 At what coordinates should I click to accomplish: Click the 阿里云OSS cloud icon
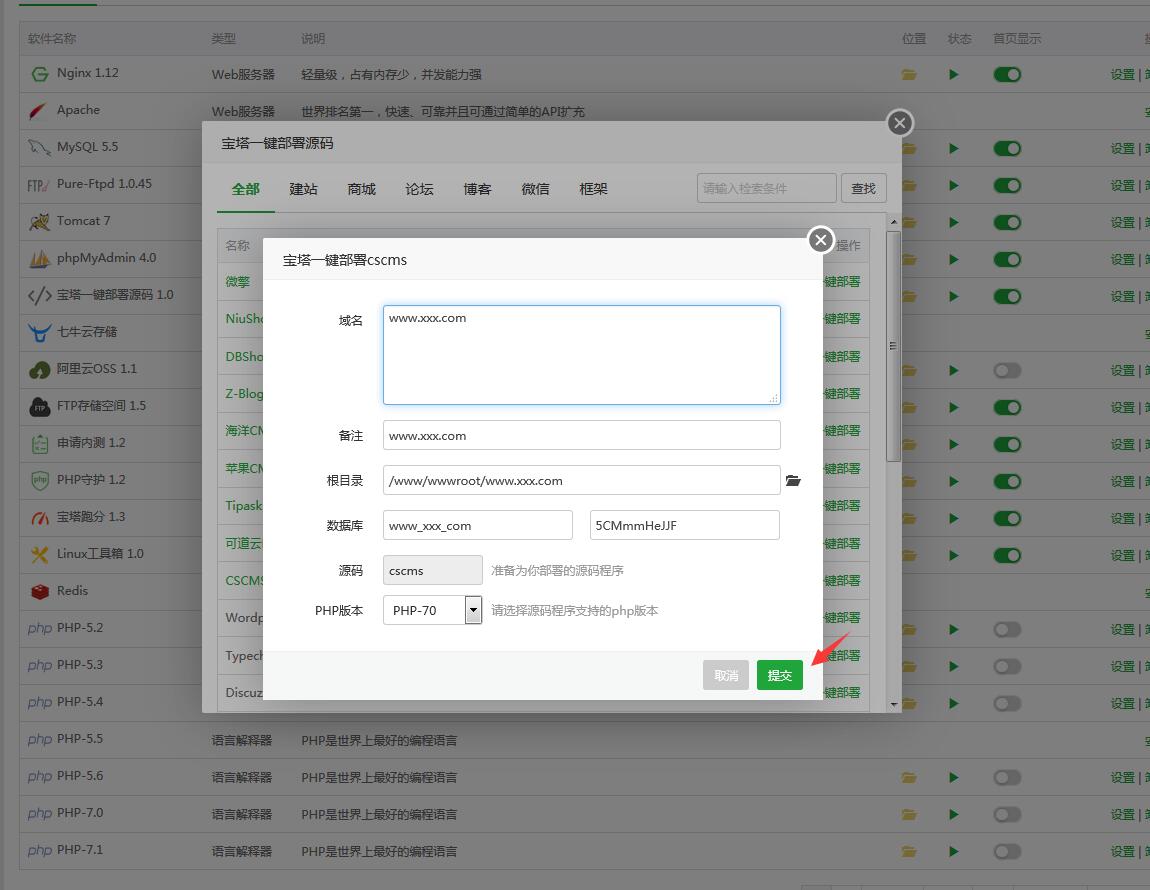tap(40, 370)
